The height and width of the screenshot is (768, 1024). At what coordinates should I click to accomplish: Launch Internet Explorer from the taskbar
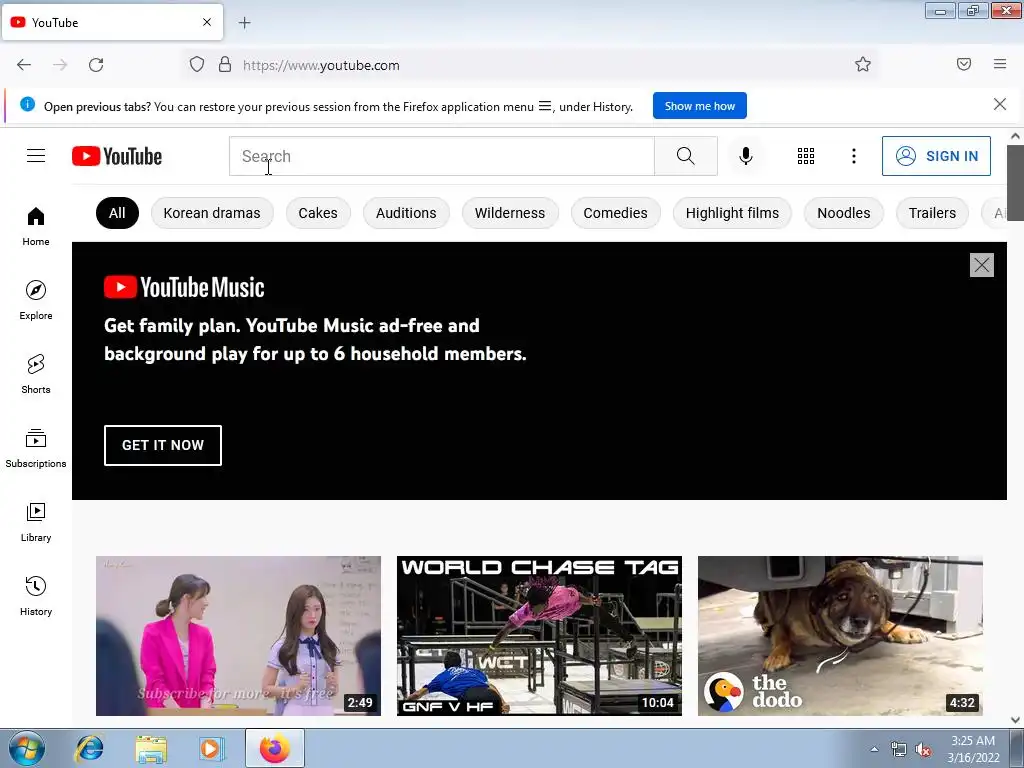click(89, 748)
